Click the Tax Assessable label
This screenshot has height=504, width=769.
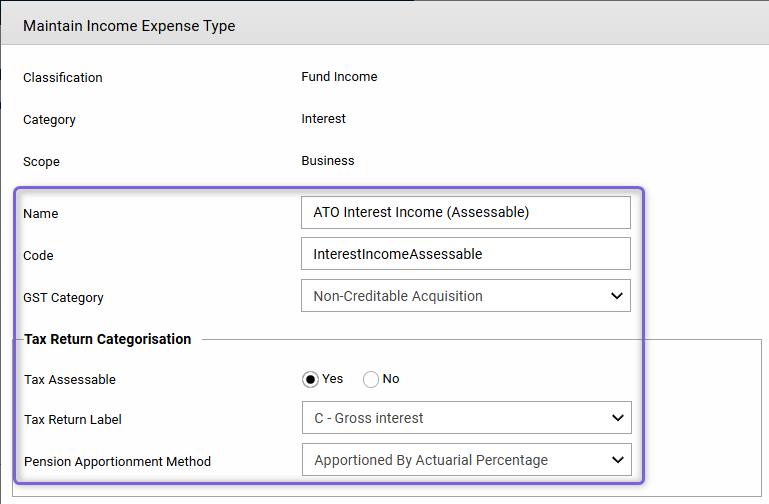point(70,379)
